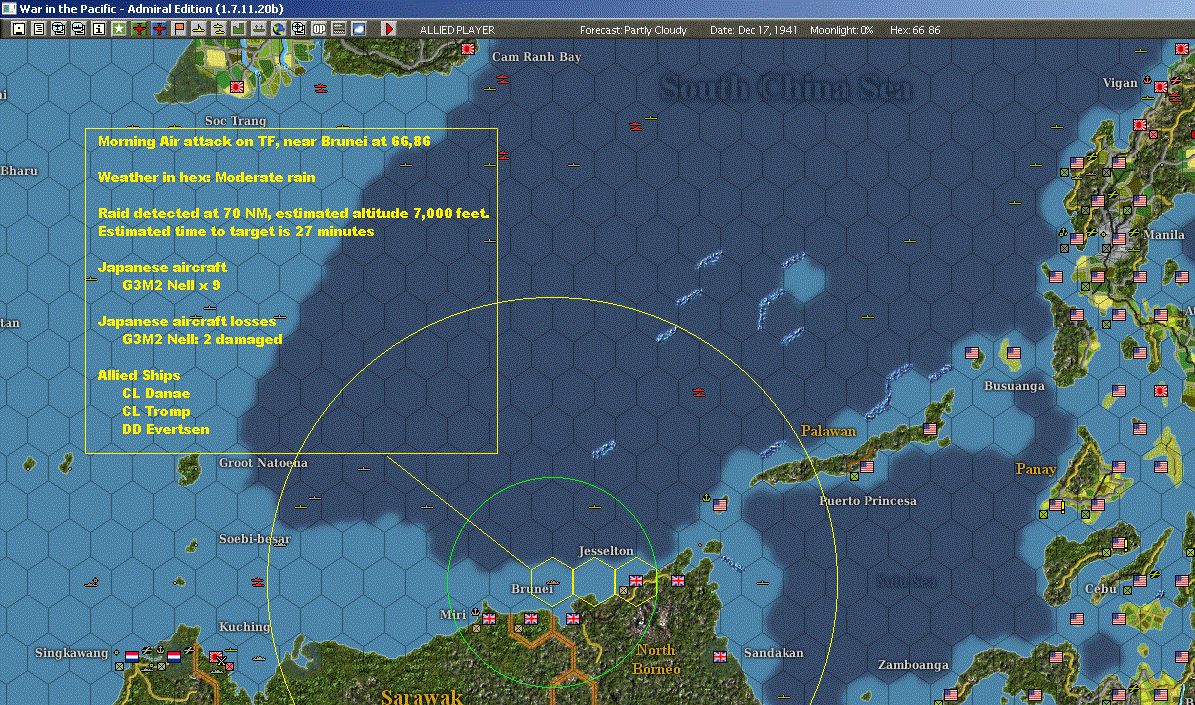This screenshot has width=1195, height=705.
Task: Open the globe toolbar icon
Action: coord(279,29)
